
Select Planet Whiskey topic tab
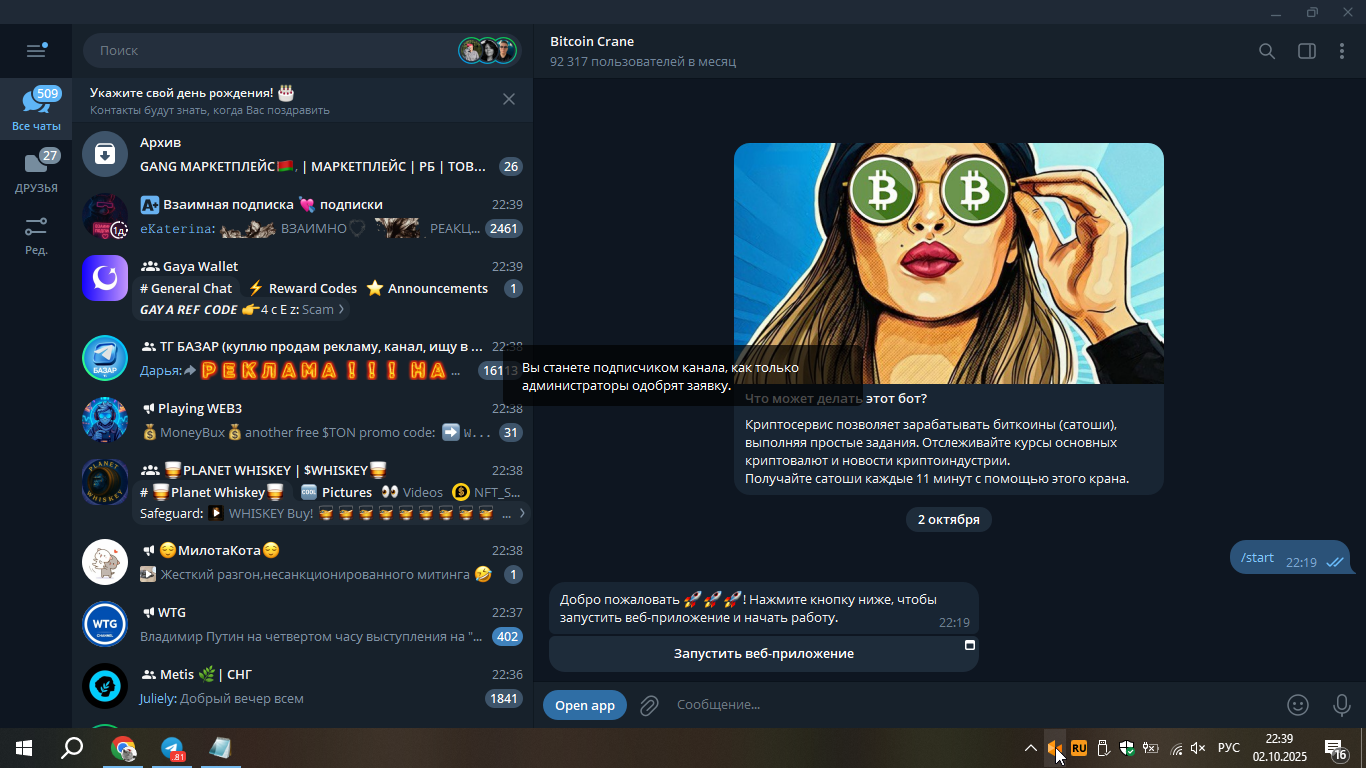click(212, 492)
